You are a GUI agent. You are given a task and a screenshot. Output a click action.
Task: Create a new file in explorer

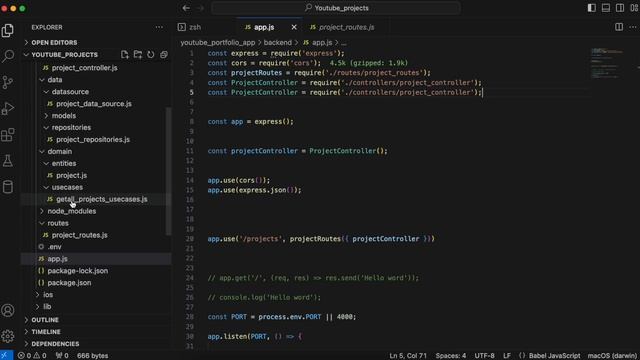[125, 55]
